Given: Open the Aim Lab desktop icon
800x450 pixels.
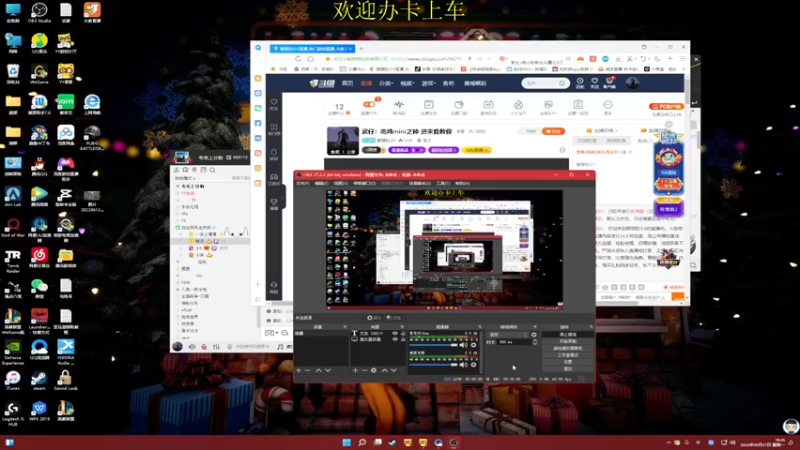Looking at the screenshot, I should click(x=13, y=196).
